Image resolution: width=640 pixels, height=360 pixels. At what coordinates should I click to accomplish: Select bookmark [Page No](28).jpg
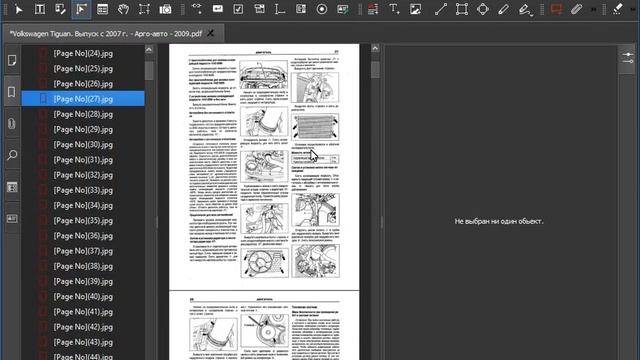tap(83, 114)
